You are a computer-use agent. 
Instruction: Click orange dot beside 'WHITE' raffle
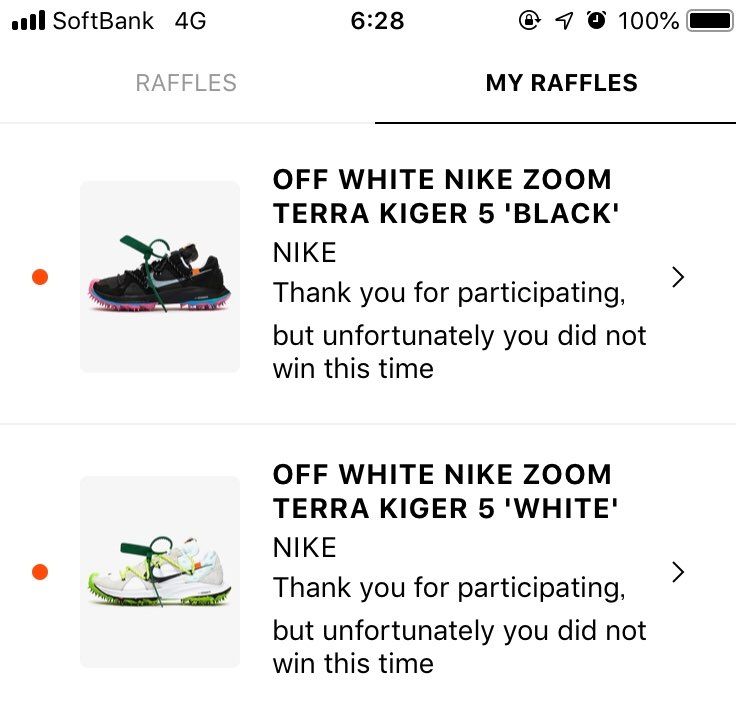click(x=40, y=572)
